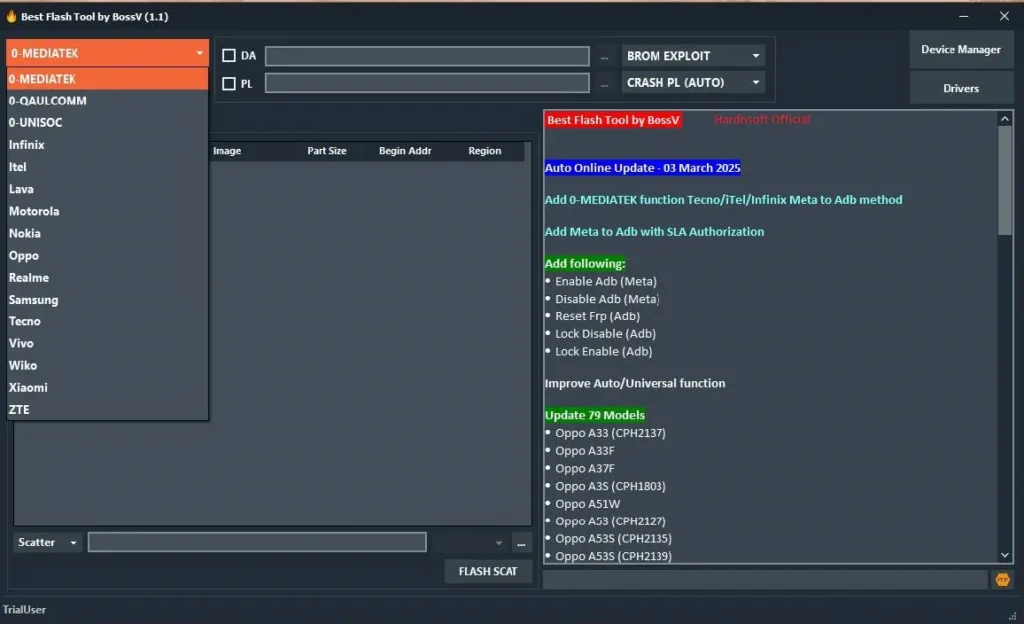Click the Hardnsoft Official text in log

(762, 119)
